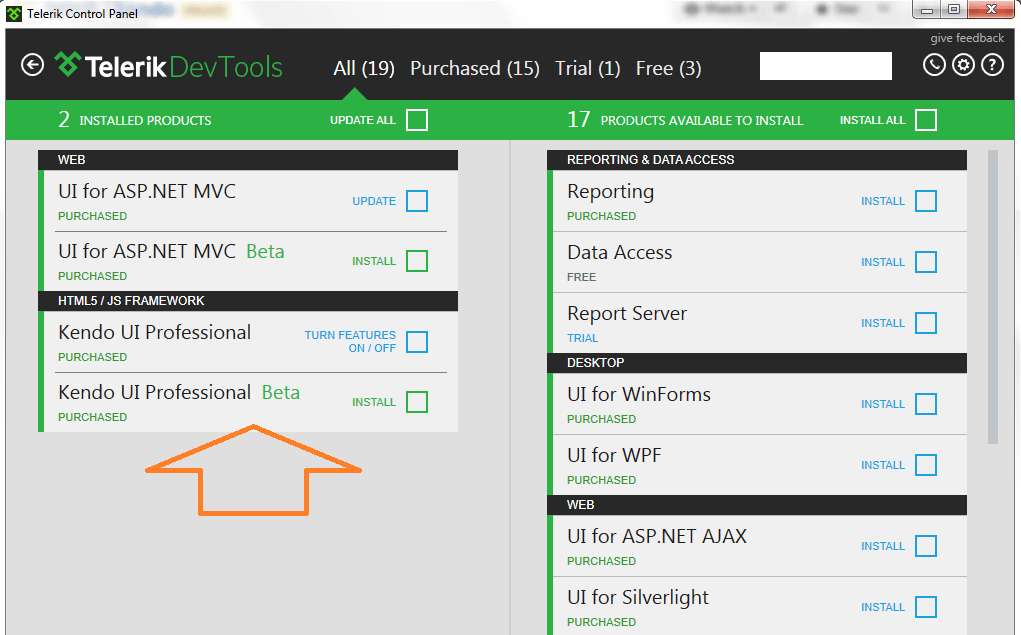This screenshot has height=635, width=1021.
Task: Check Kendo UI Professional turn features checkbox
Action: tap(417, 342)
